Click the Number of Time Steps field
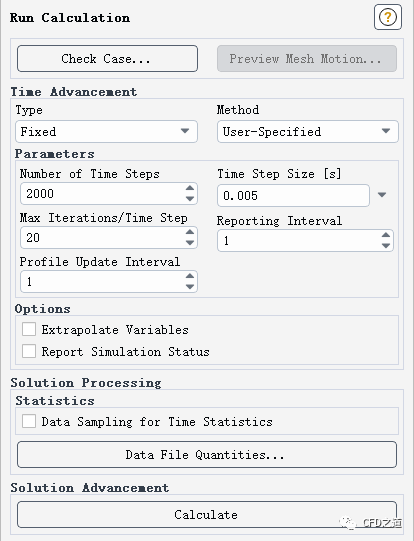Screen dimensions: 414x541 [x=109, y=194]
